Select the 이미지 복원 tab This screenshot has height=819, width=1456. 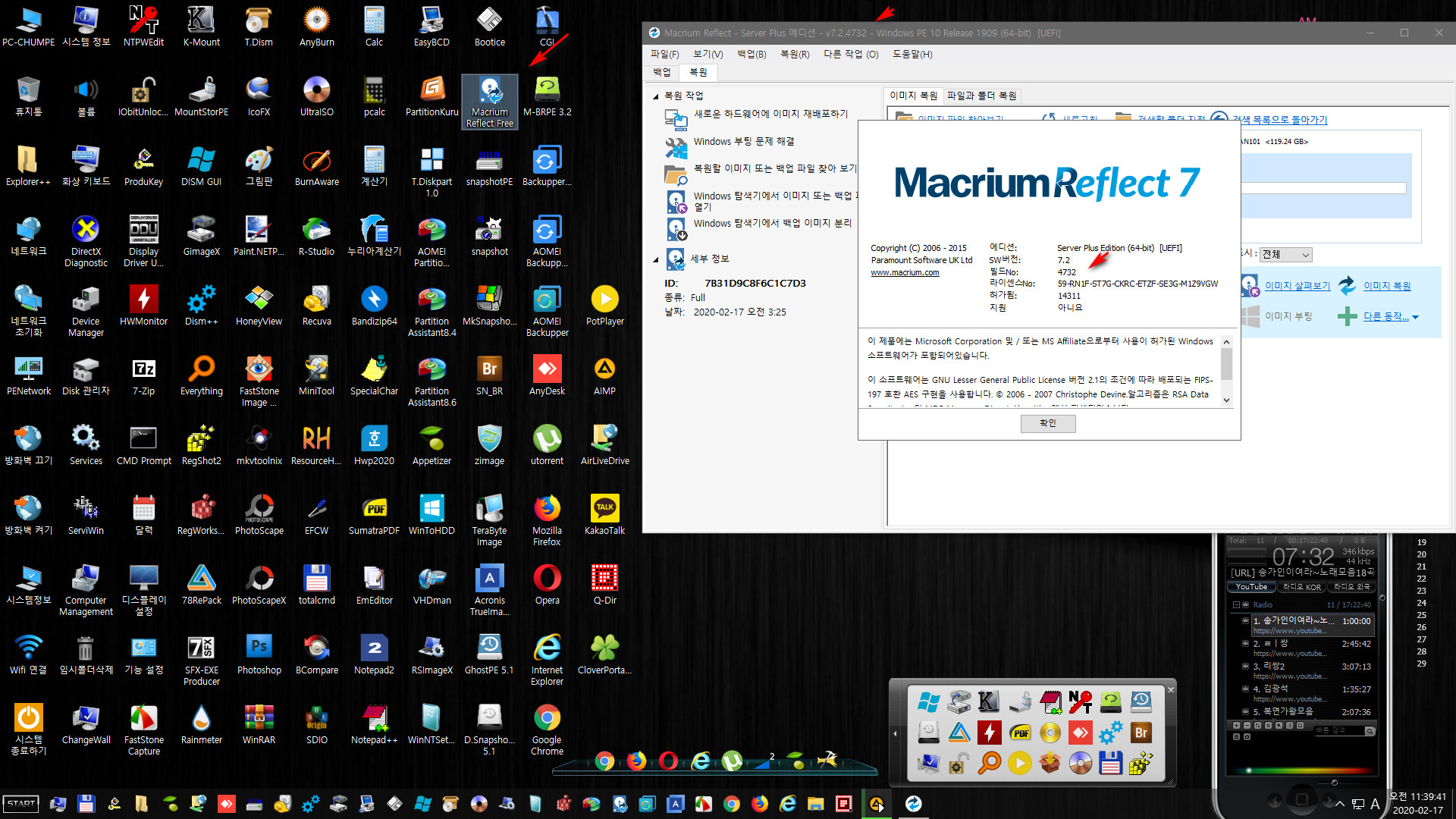pyautogui.click(x=913, y=96)
